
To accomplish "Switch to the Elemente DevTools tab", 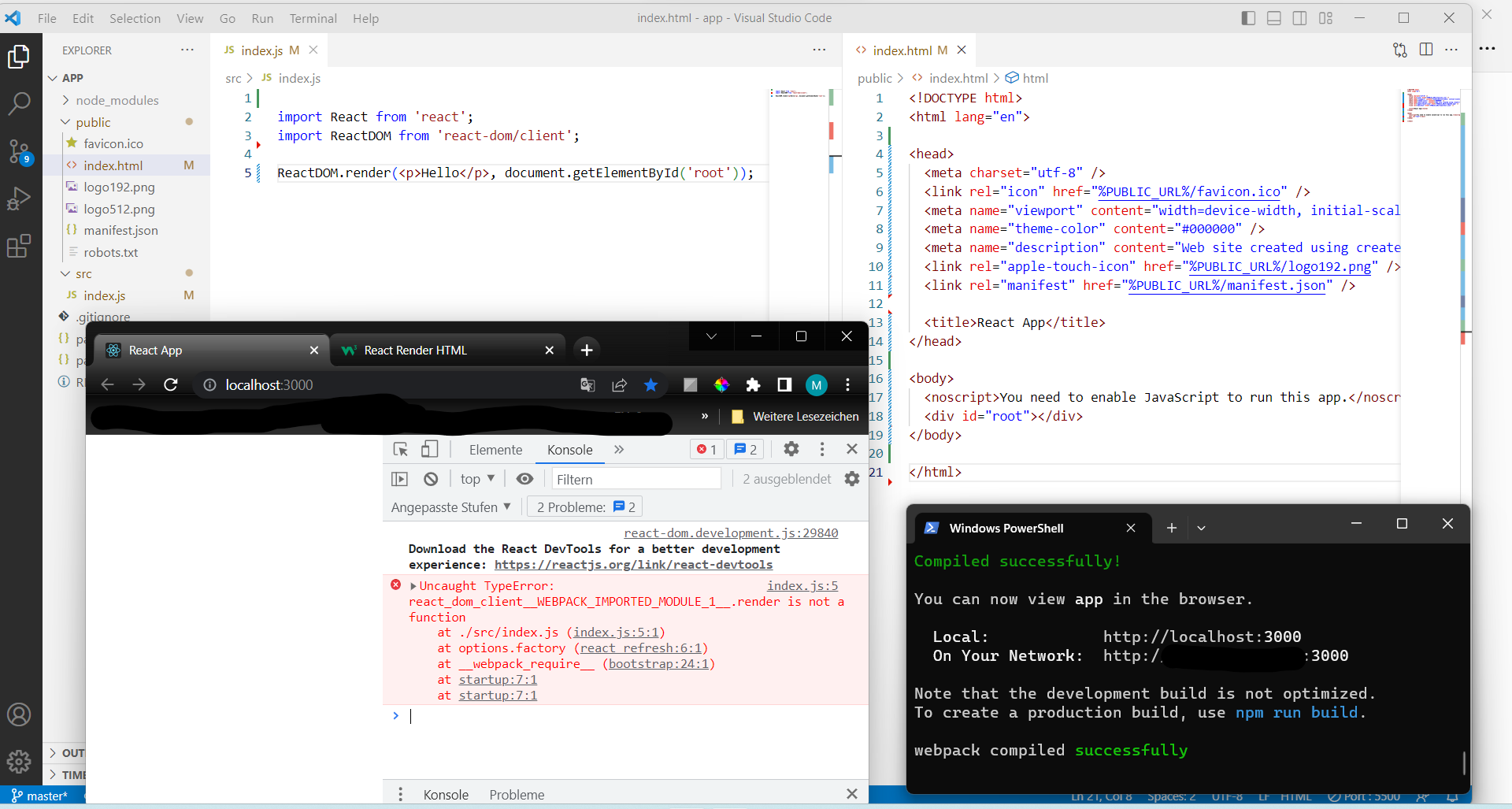I will pyautogui.click(x=495, y=449).
